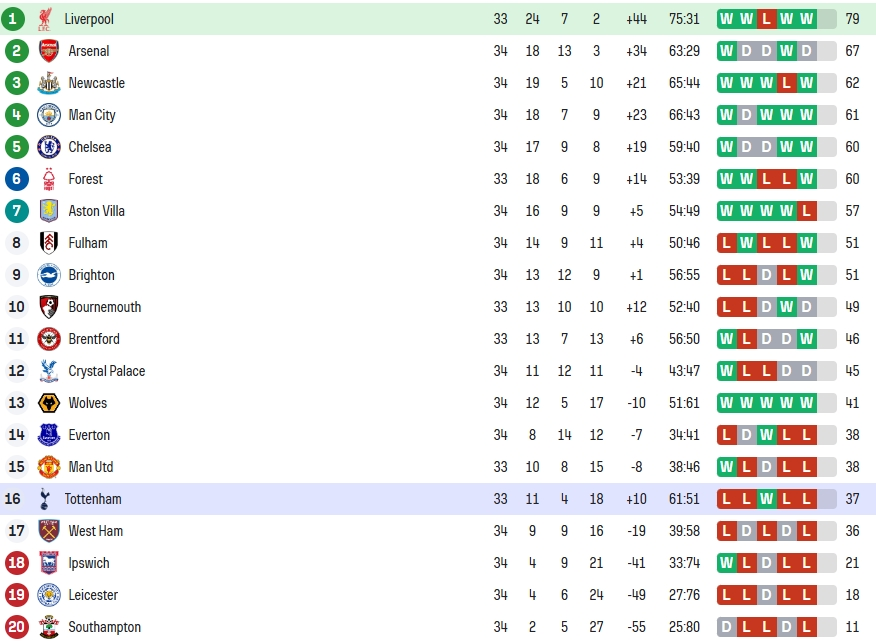Click the West Ham club crest
Viewport: 876px width, 644px height.
click(x=49, y=531)
